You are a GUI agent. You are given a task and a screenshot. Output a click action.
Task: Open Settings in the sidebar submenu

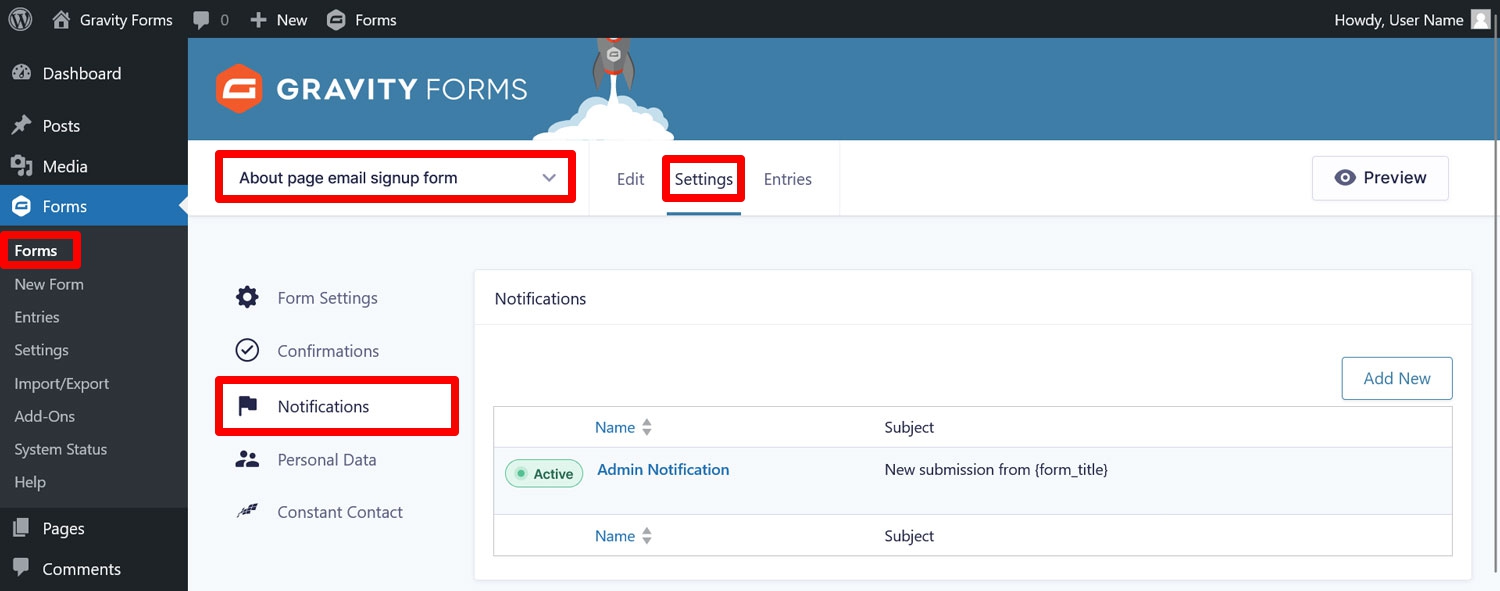(x=41, y=350)
